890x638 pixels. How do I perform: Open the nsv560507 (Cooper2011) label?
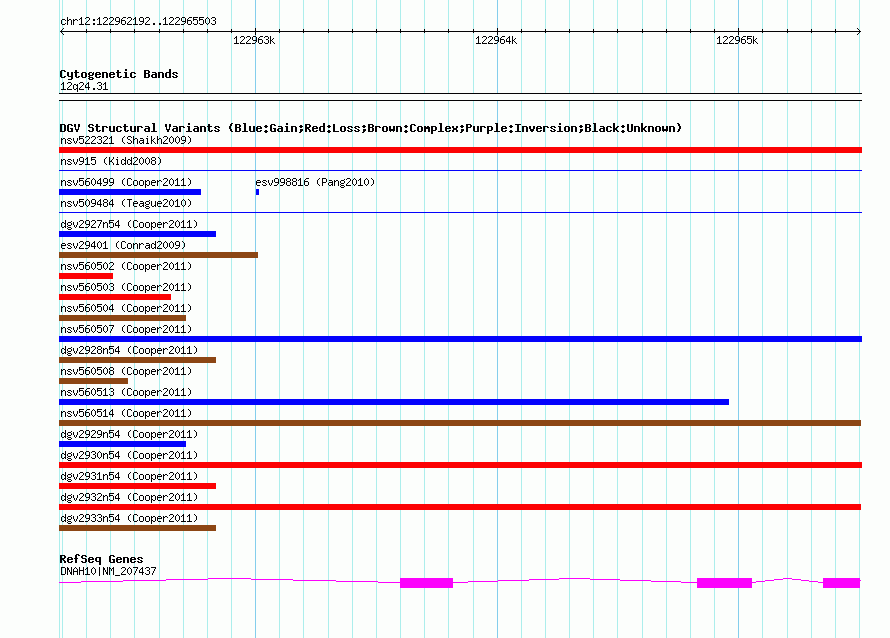[x=126, y=329]
